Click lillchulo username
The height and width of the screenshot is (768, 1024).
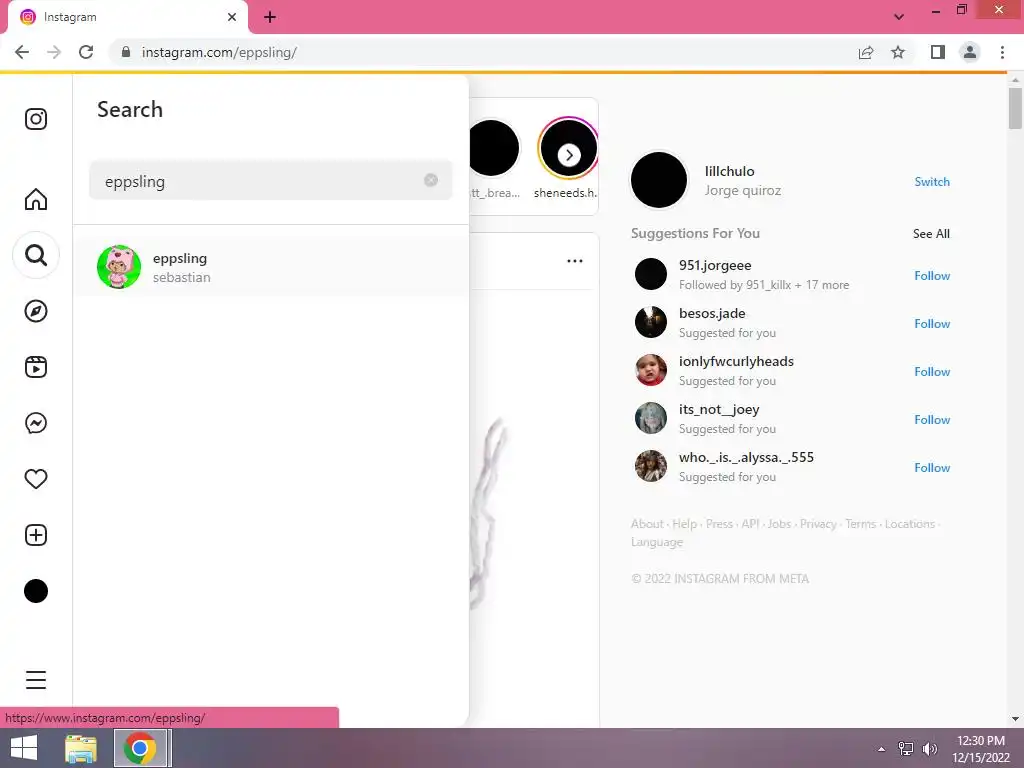pyautogui.click(x=729, y=171)
